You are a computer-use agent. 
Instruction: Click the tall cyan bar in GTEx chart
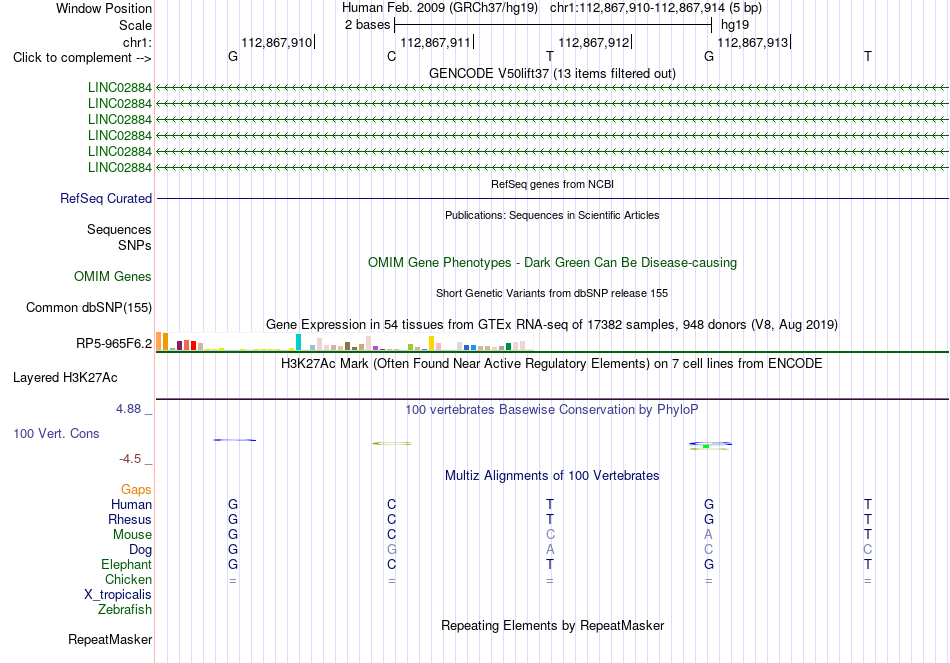point(298,342)
